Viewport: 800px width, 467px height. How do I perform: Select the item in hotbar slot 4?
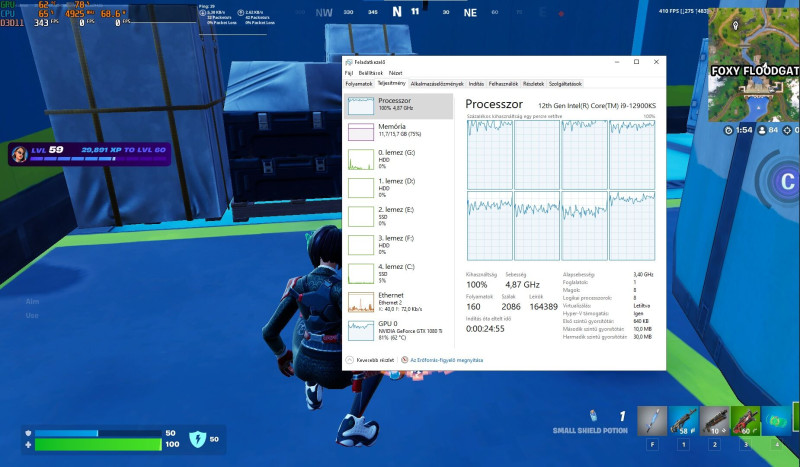(777, 421)
